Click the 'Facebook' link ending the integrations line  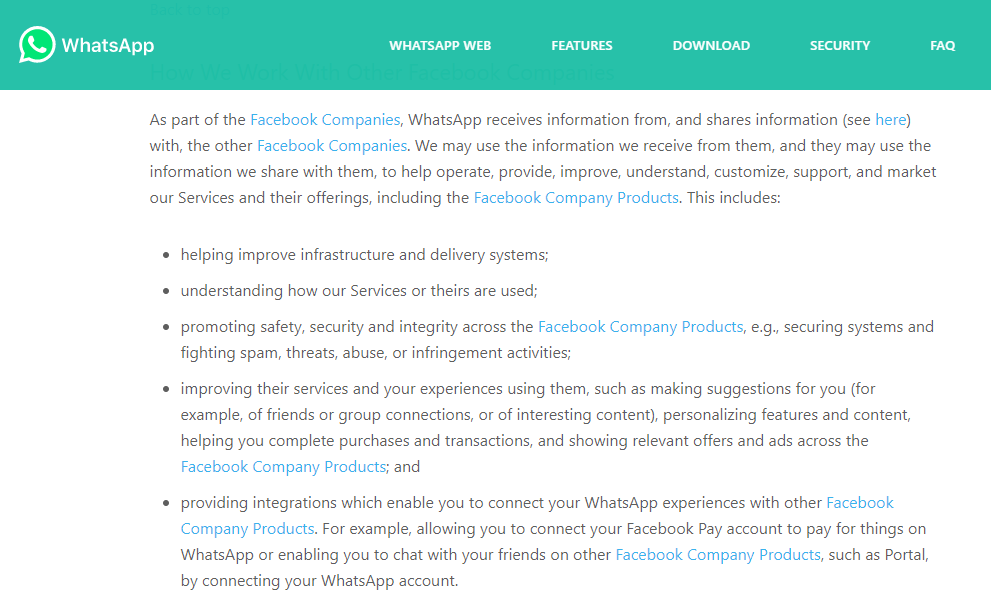(x=860, y=502)
